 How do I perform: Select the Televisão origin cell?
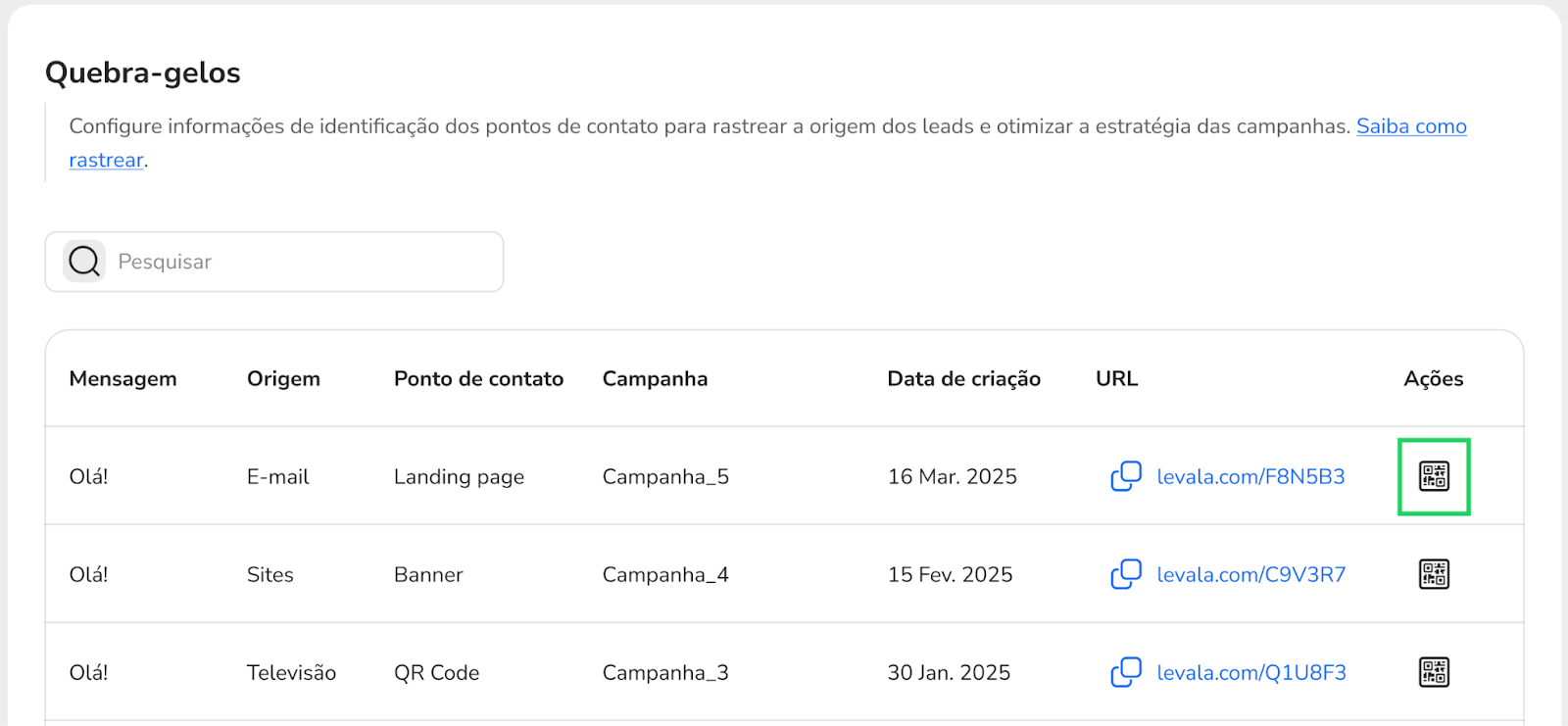pos(291,672)
